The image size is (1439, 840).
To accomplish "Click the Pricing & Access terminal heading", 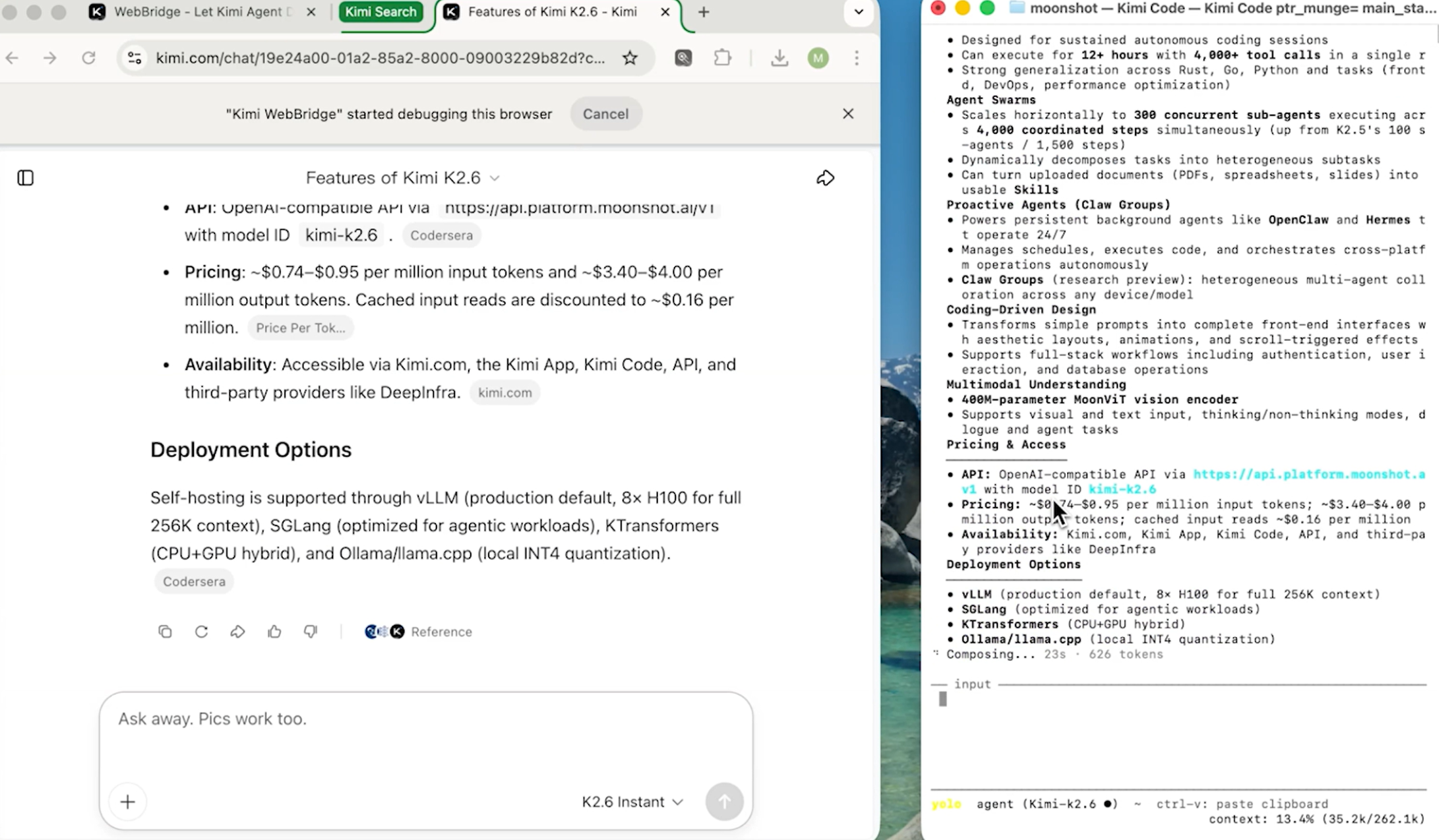I will coord(1006,445).
